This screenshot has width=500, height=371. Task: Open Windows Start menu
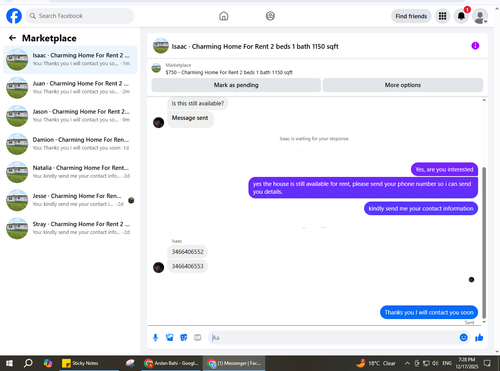click(9, 363)
